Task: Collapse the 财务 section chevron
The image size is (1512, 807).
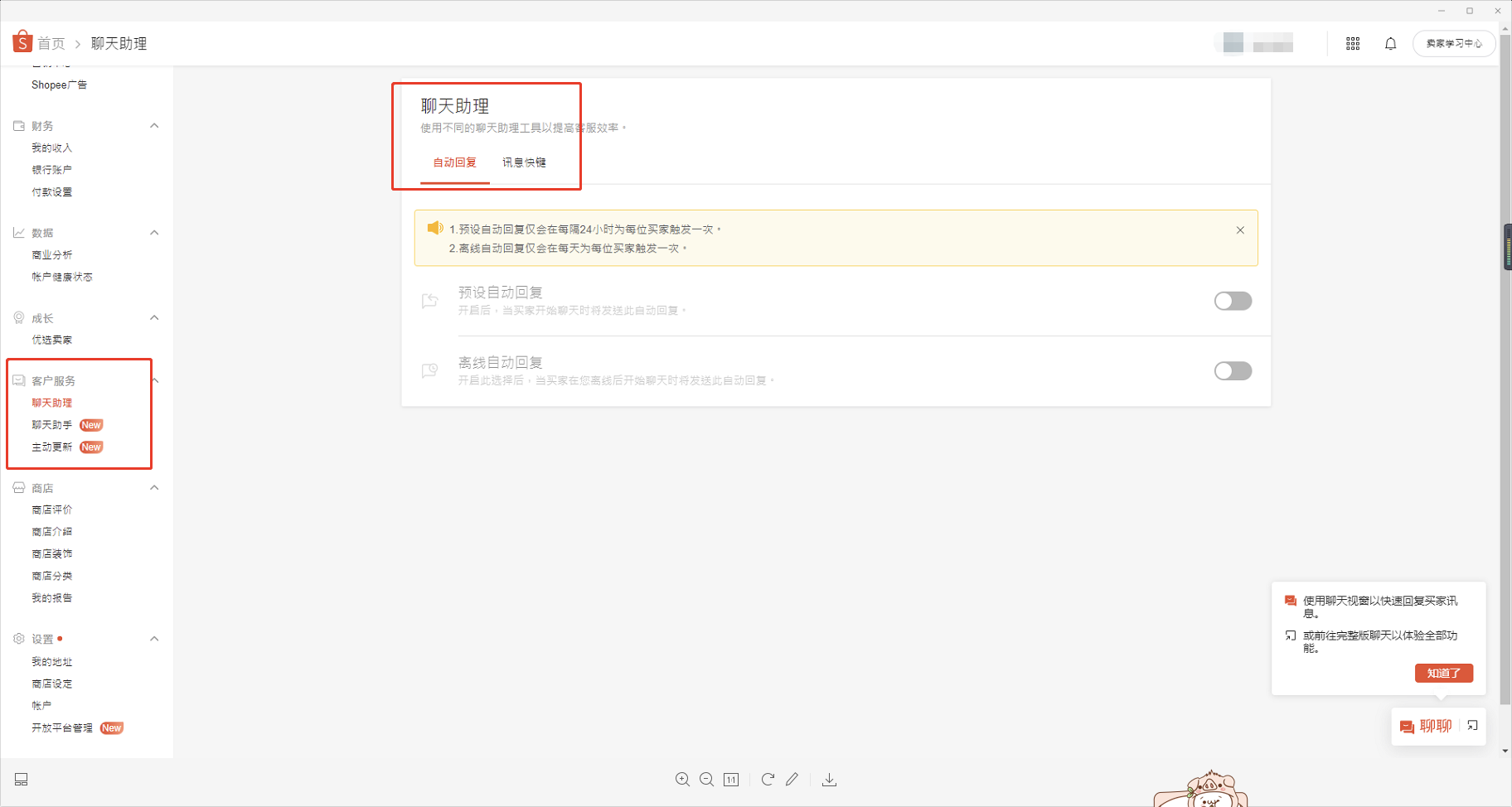Action: [154, 126]
